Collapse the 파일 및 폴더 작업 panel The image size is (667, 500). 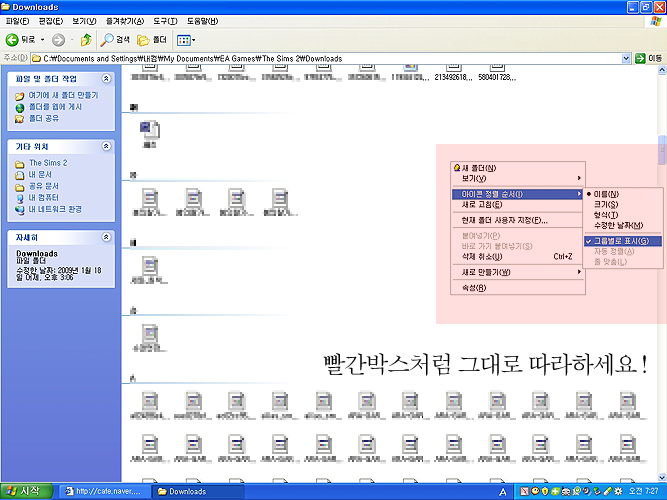tap(106, 79)
